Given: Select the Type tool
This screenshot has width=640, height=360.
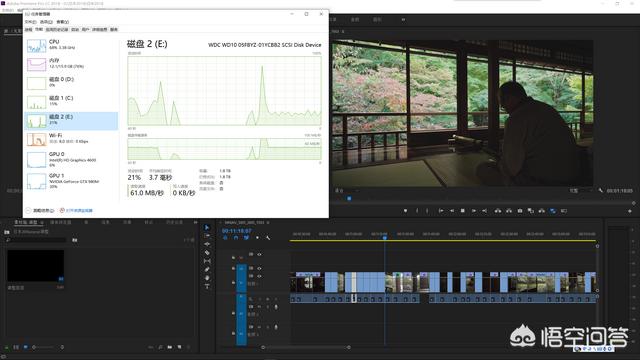Looking at the screenshot, I should (207, 286).
